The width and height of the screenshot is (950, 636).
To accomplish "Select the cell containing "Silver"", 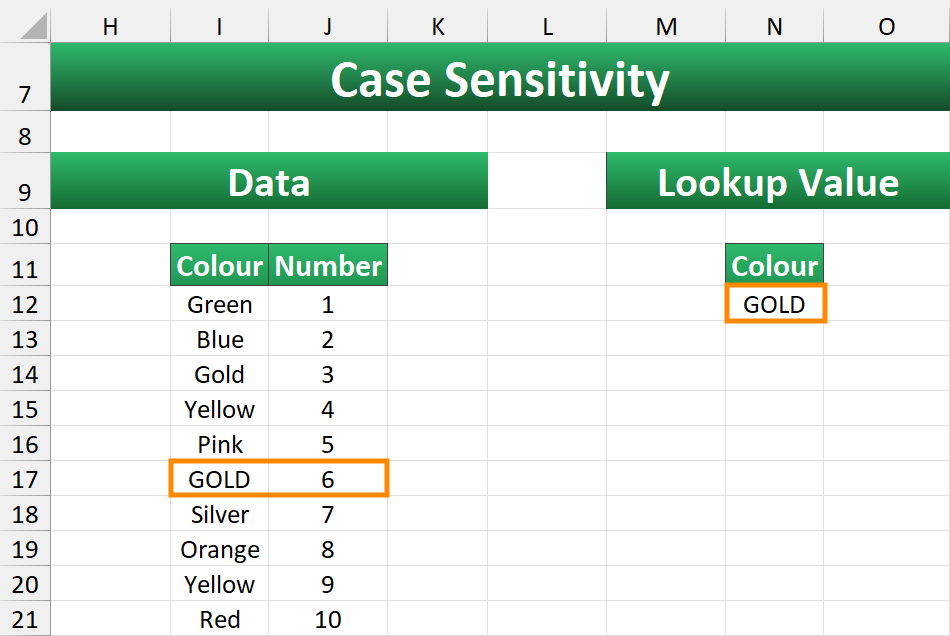I will (220, 515).
